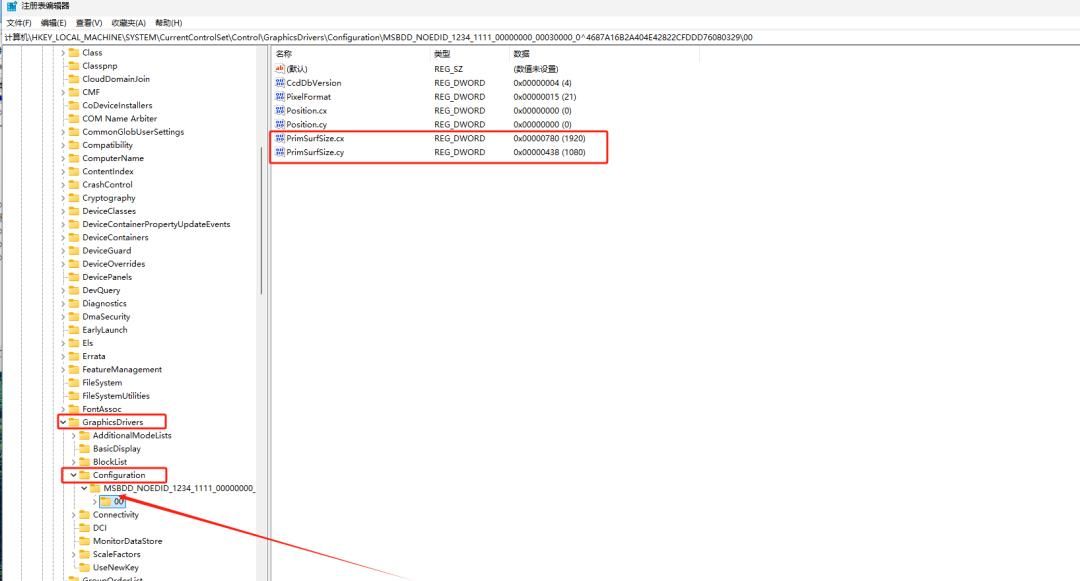Click the Registry Editor title bar icon
Screen dimensions: 1080x581
(12, 6)
